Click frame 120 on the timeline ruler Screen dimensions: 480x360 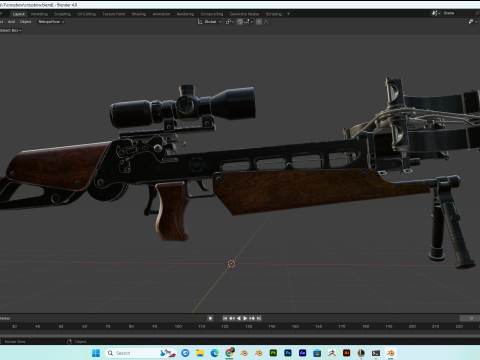225,326
